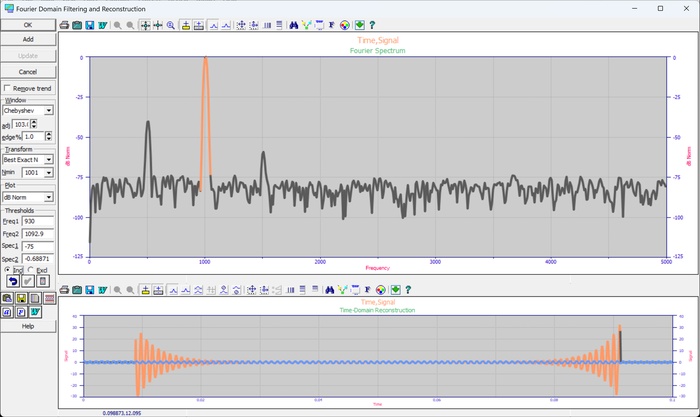Click the move-arrows icon in the spectrum toolbar

pos(241,25)
